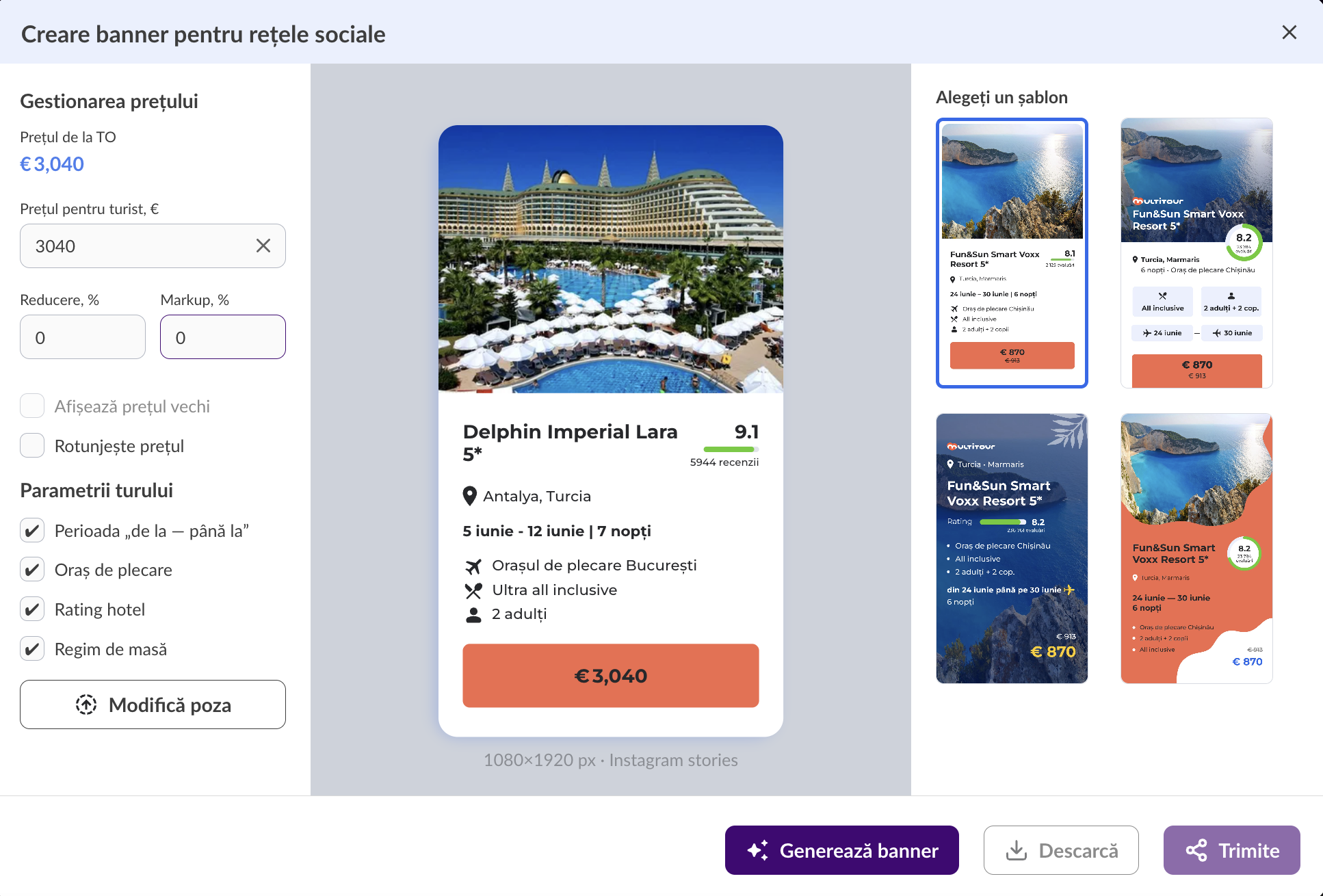Screen dimensions: 1323x896
Task: Click the Markup percent input field
Action: (x=223, y=337)
